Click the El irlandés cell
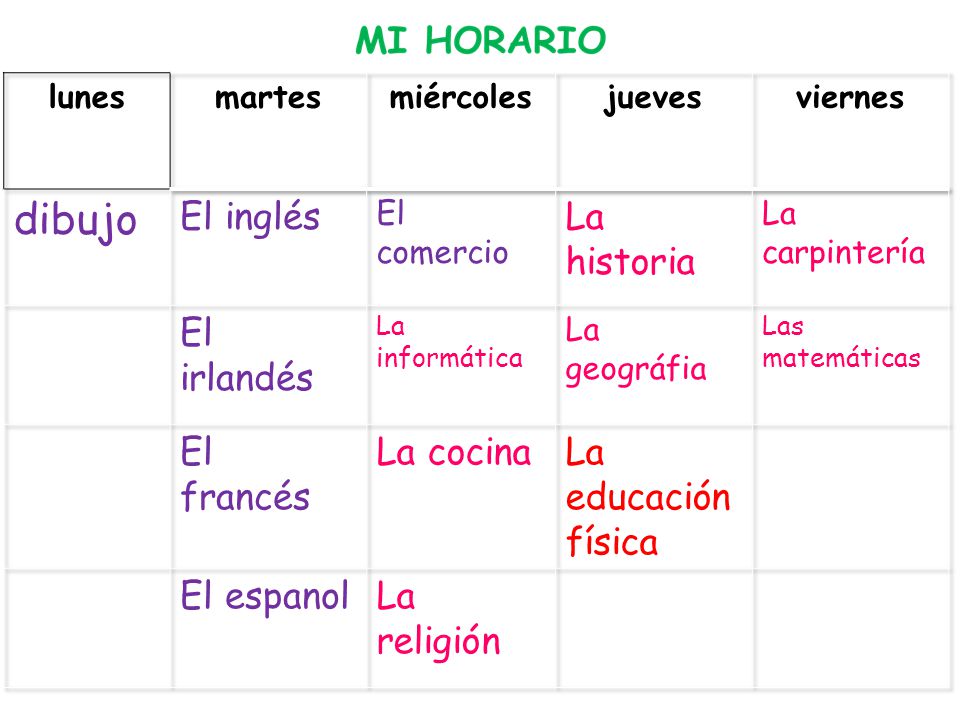 [270, 366]
